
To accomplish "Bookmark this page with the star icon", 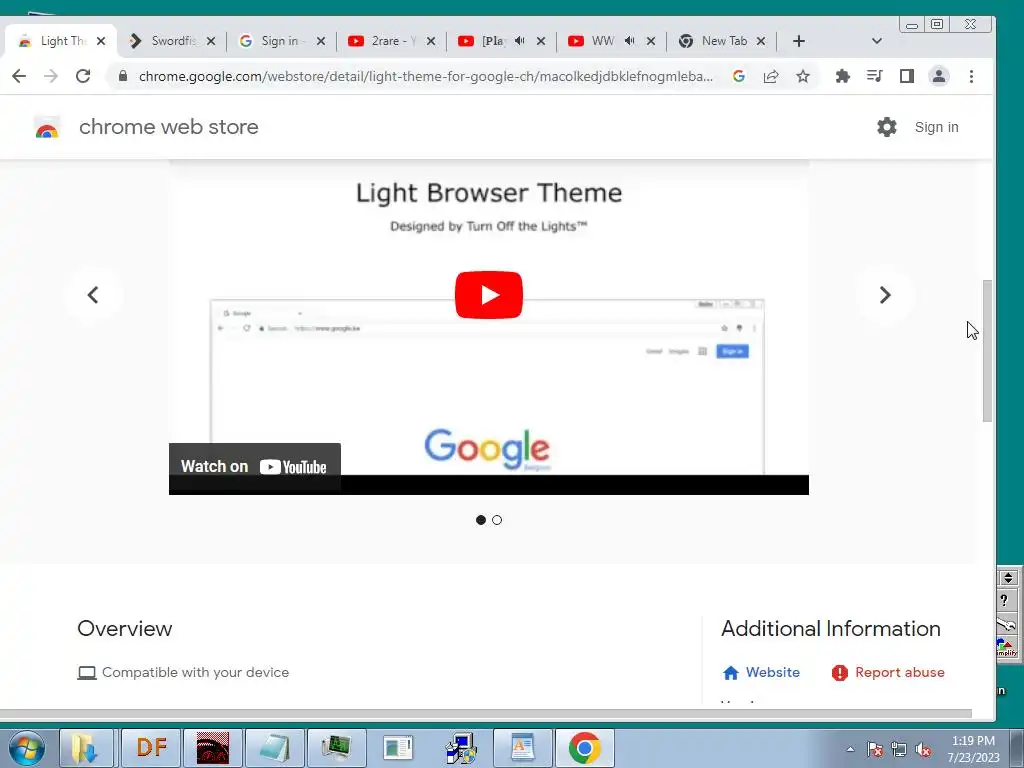I will coord(803,76).
